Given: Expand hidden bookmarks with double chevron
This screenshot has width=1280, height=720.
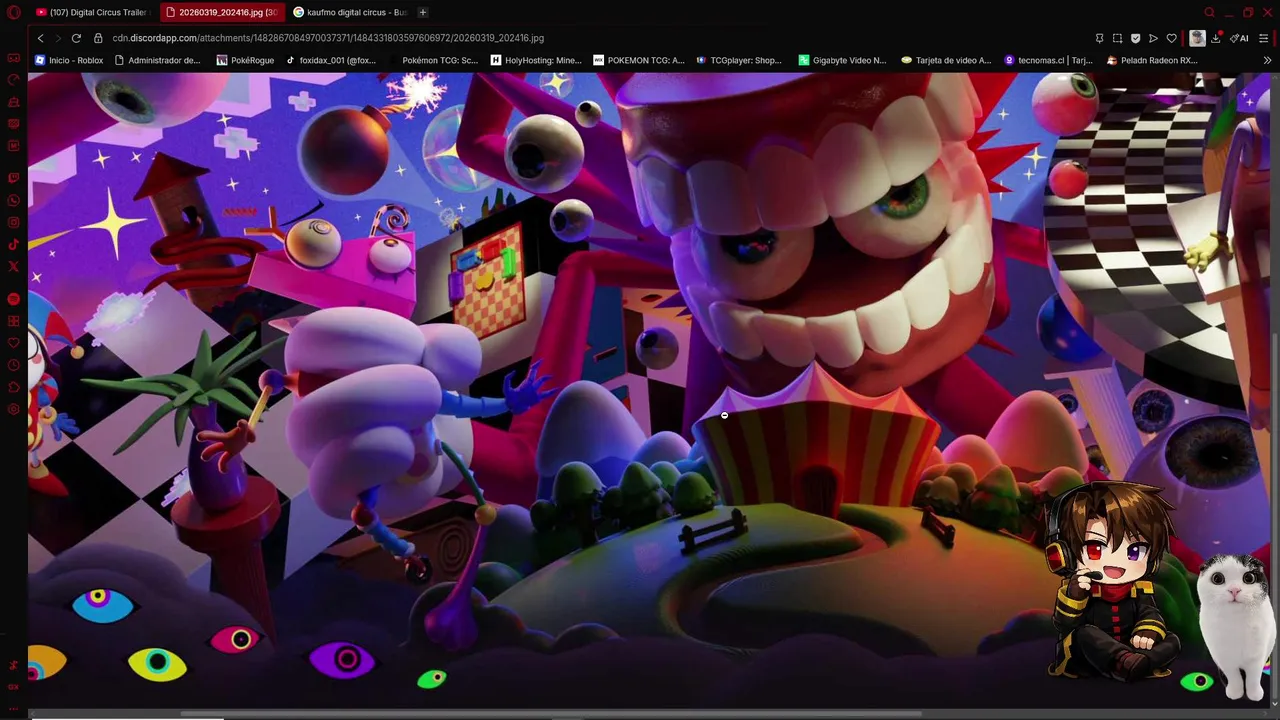Looking at the screenshot, I should (1267, 60).
